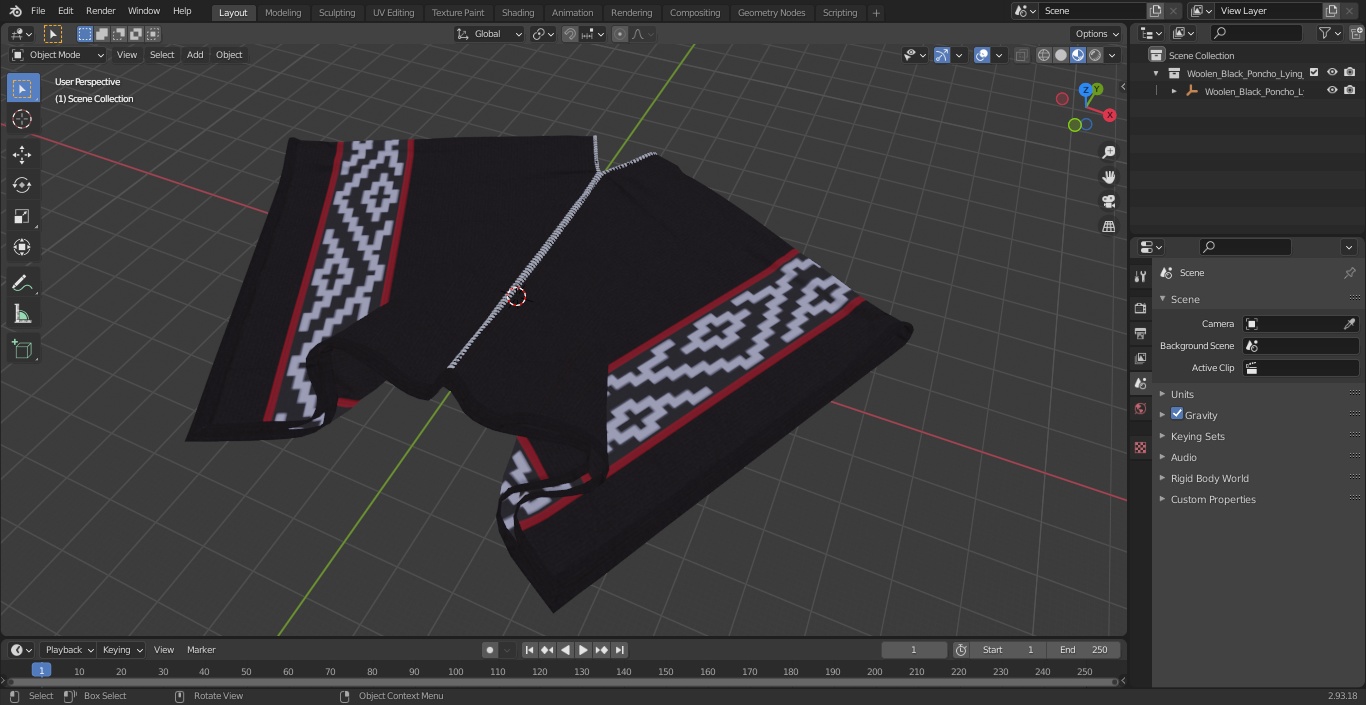Open the Render properties tab
Viewport: 1366px width, 705px height.
(1140, 308)
